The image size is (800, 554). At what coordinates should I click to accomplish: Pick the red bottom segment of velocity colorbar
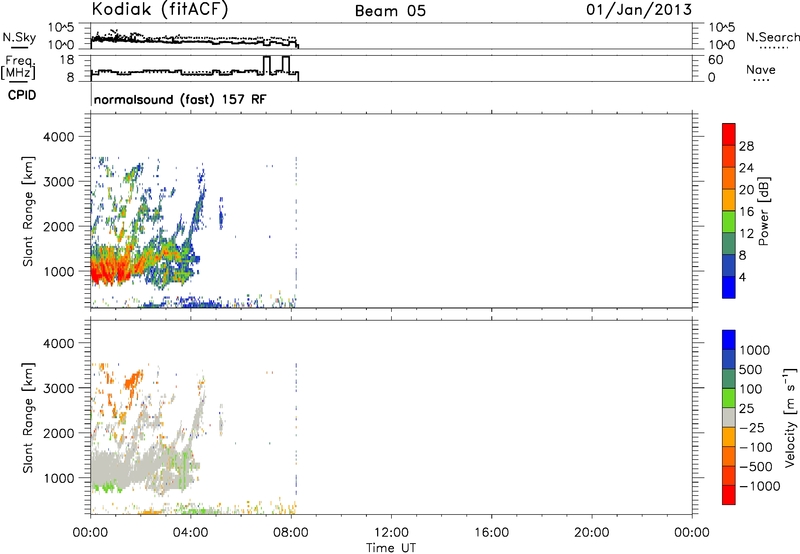[729, 495]
